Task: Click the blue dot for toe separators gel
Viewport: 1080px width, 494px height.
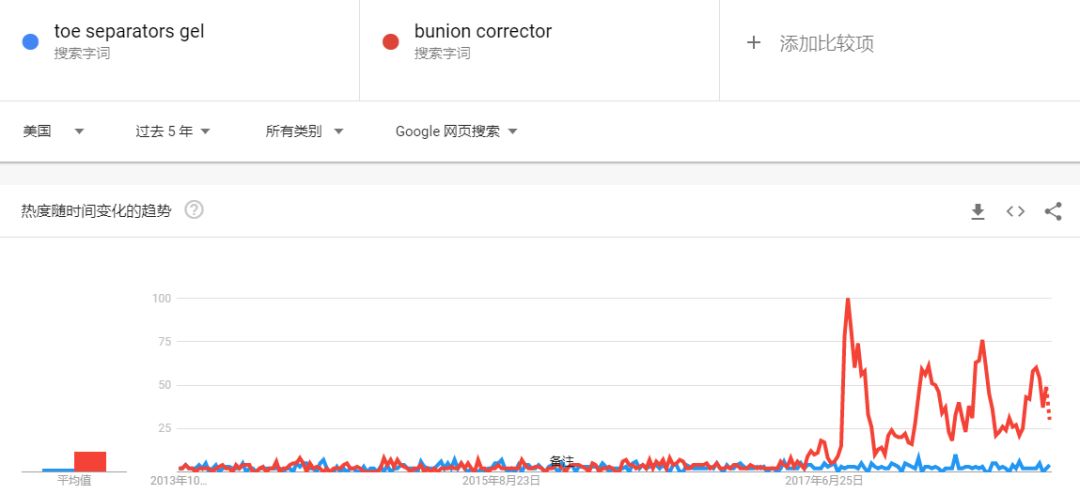Action: [30, 42]
